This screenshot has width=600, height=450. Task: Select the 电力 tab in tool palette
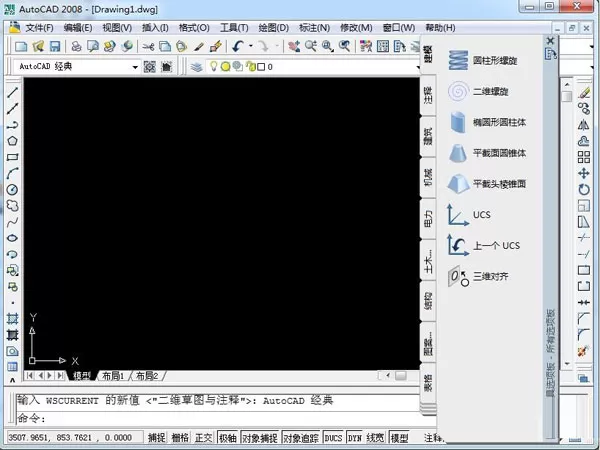pos(428,219)
